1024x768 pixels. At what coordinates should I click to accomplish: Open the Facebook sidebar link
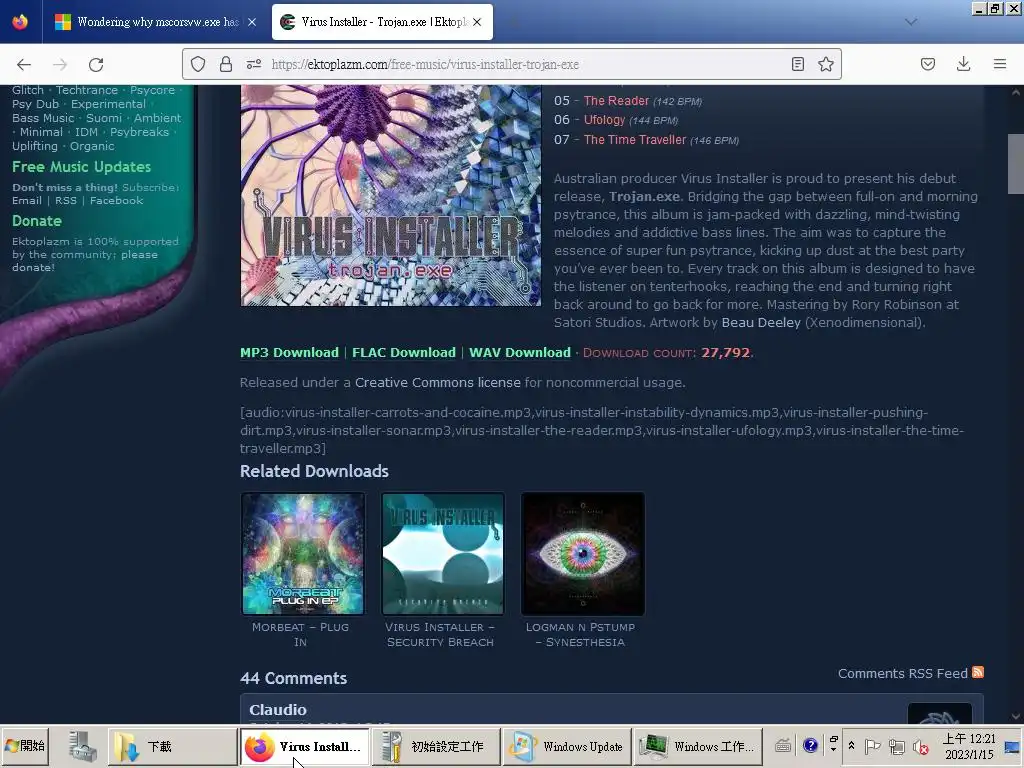click(116, 200)
